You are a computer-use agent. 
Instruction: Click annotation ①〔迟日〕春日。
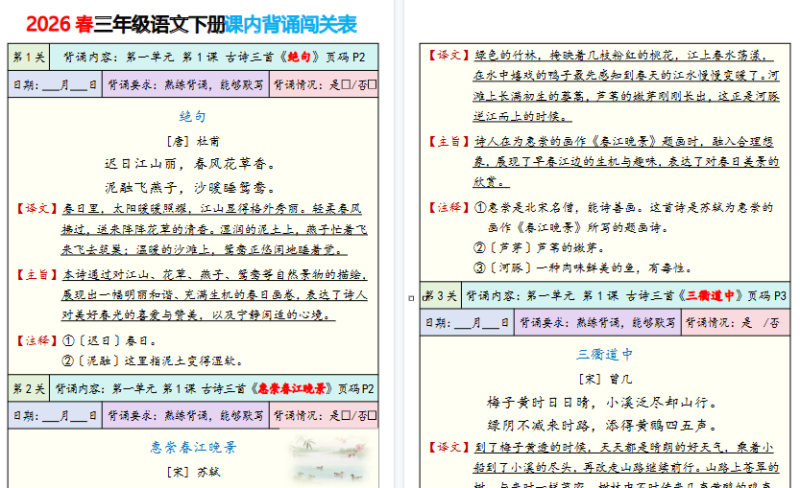(110, 340)
